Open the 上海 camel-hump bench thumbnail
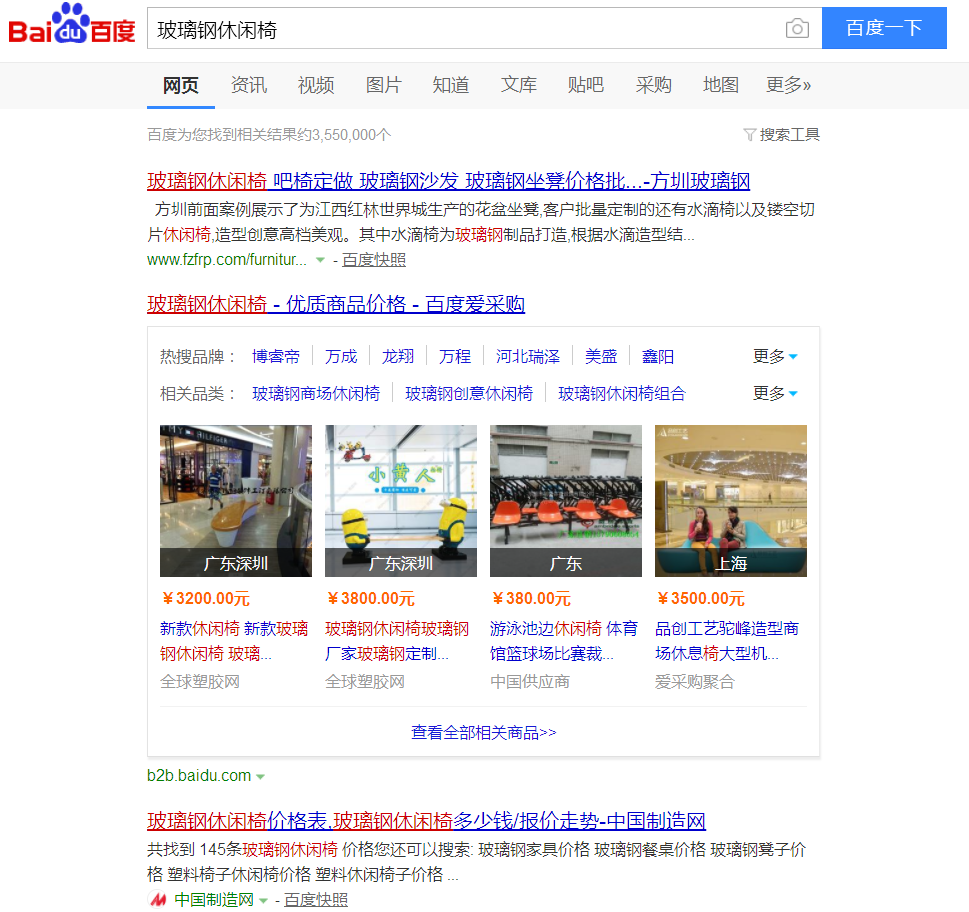 coord(731,501)
